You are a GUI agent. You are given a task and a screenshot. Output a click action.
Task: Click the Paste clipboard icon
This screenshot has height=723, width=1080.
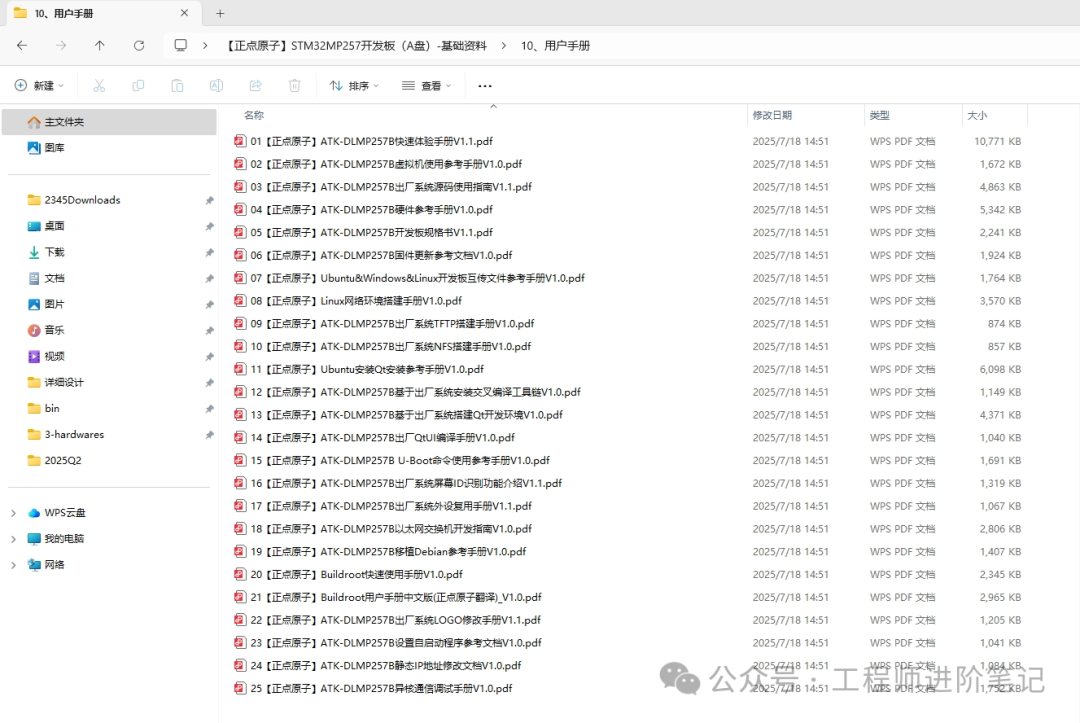(177, 85)
